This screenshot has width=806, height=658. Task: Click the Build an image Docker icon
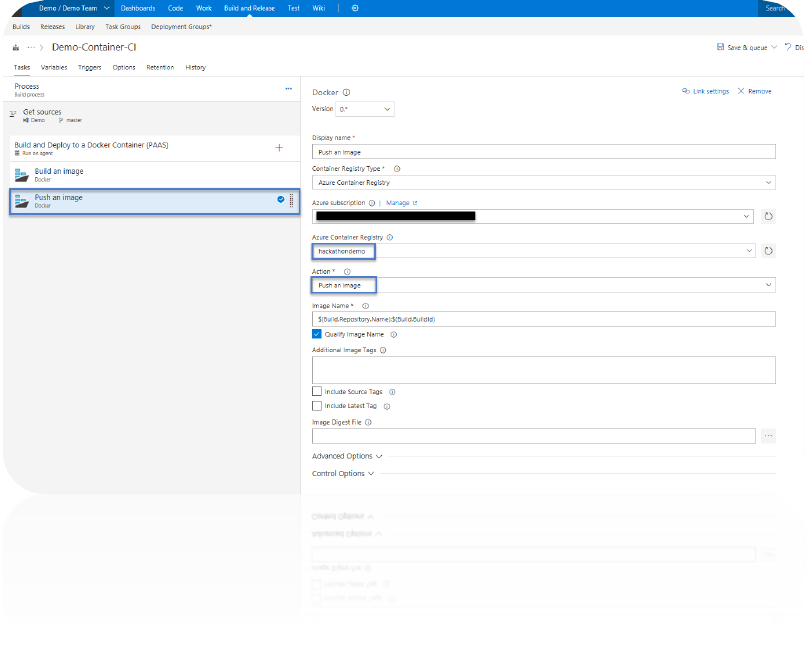coord(22,175)
